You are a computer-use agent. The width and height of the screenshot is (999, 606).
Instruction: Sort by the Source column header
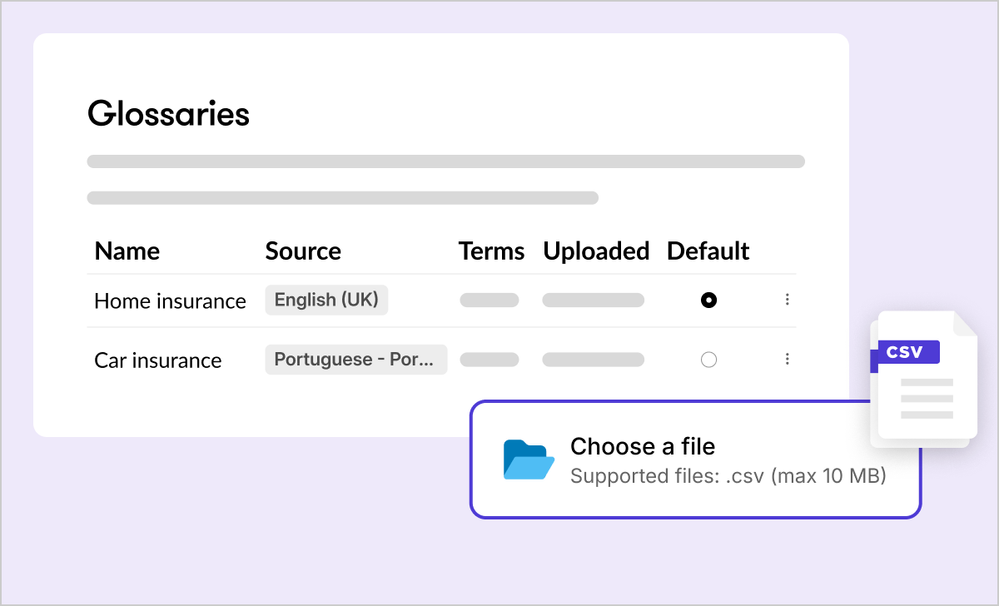(x=303, y=251)
